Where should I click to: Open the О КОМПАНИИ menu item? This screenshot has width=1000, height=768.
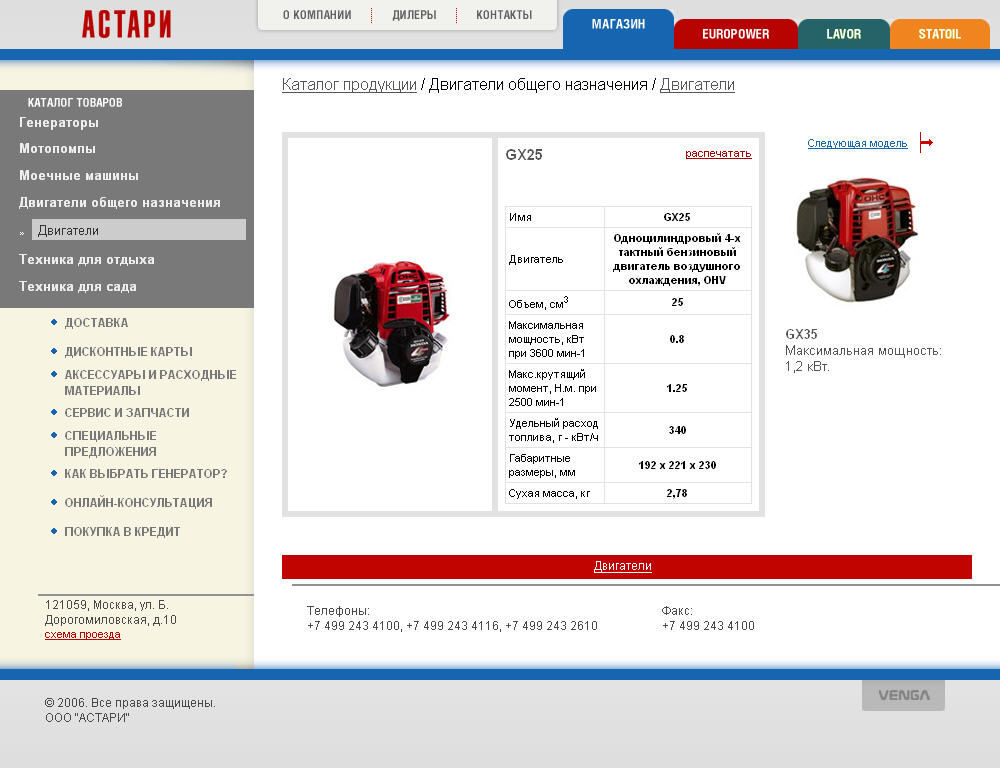click(317, 15)
